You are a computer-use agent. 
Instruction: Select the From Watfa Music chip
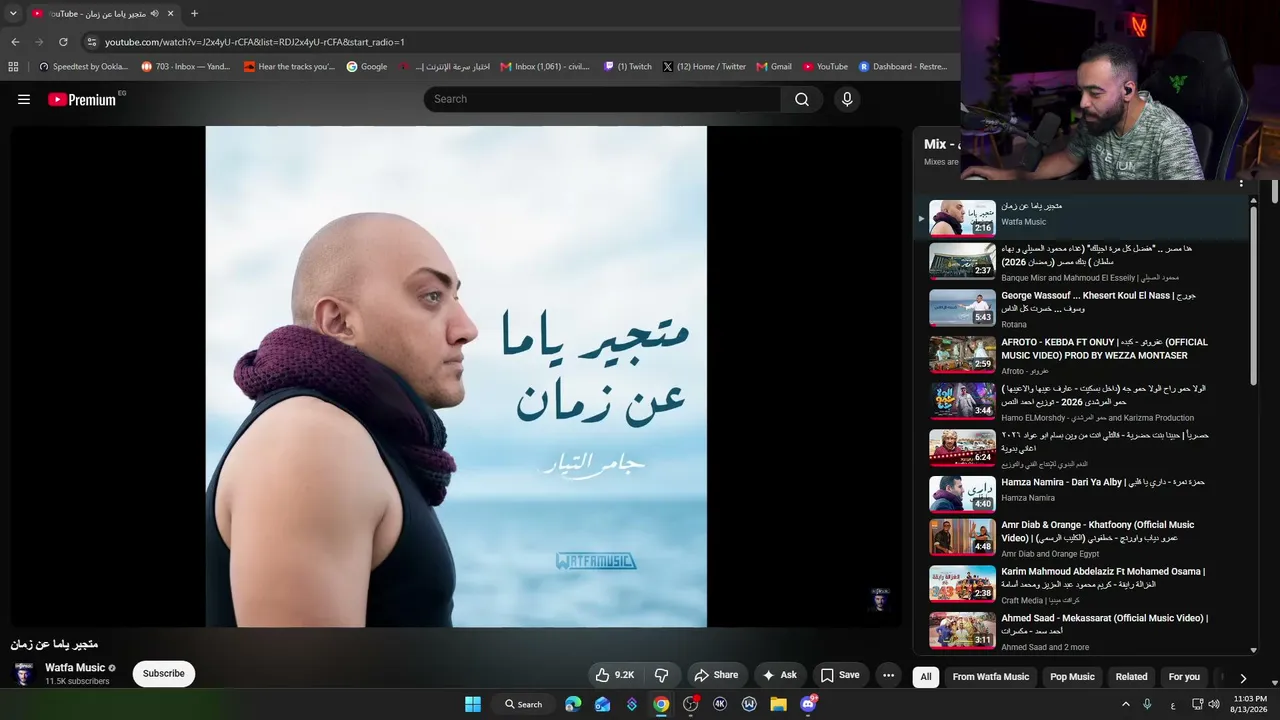(x=991, y=677)
